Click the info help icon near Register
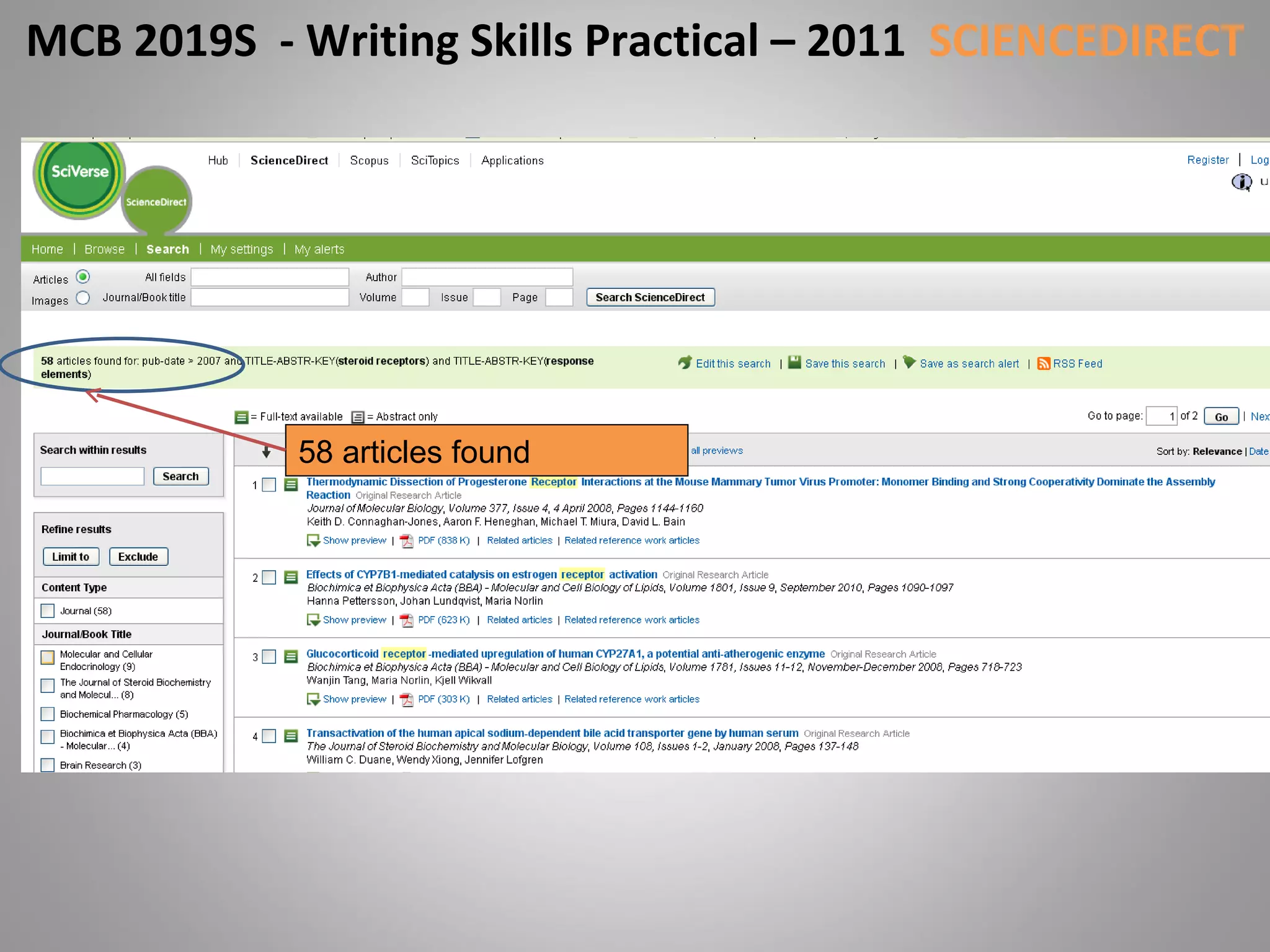 click(x=1241, y=182)
